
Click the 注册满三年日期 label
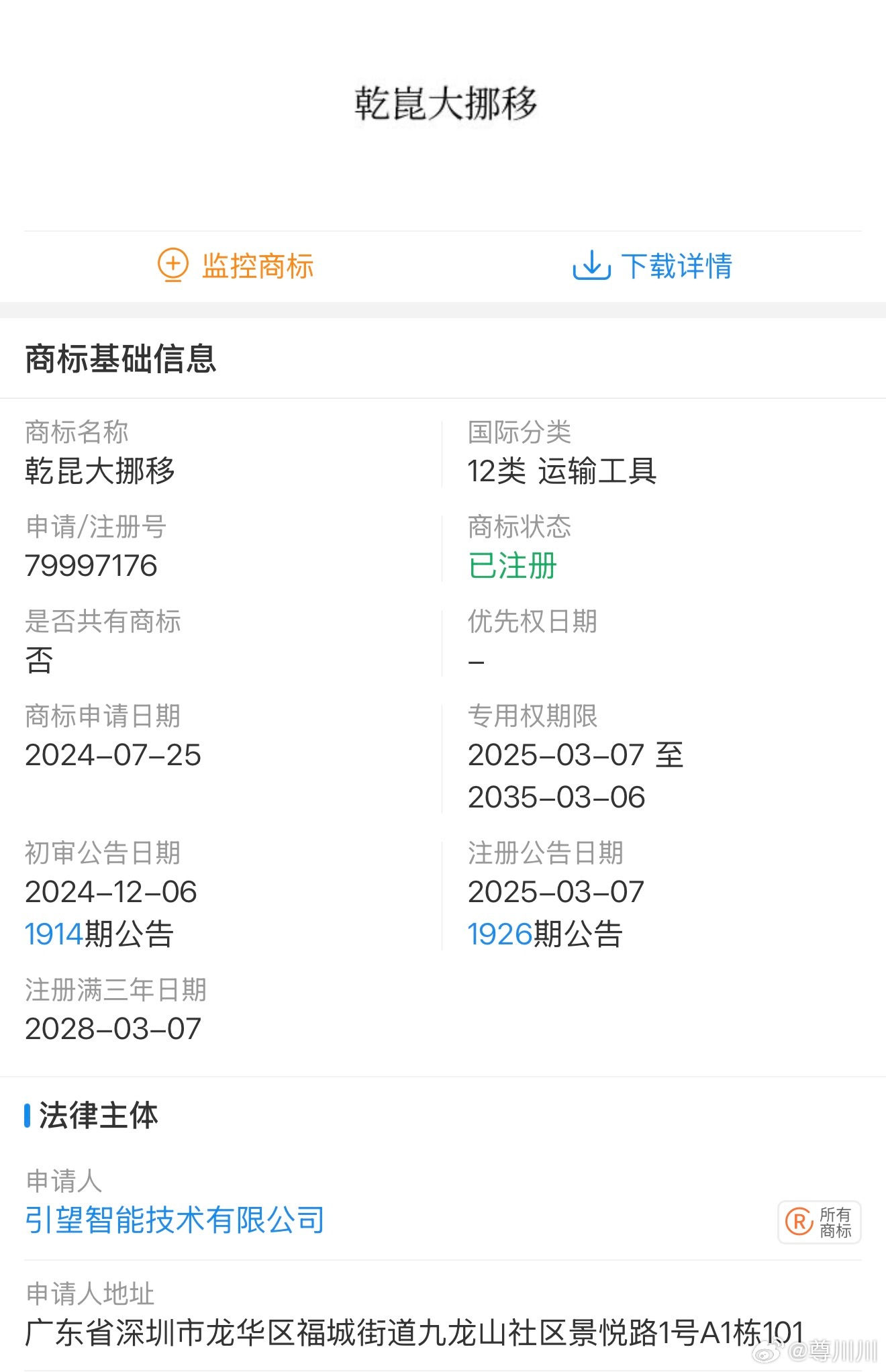tap(115, 990)
